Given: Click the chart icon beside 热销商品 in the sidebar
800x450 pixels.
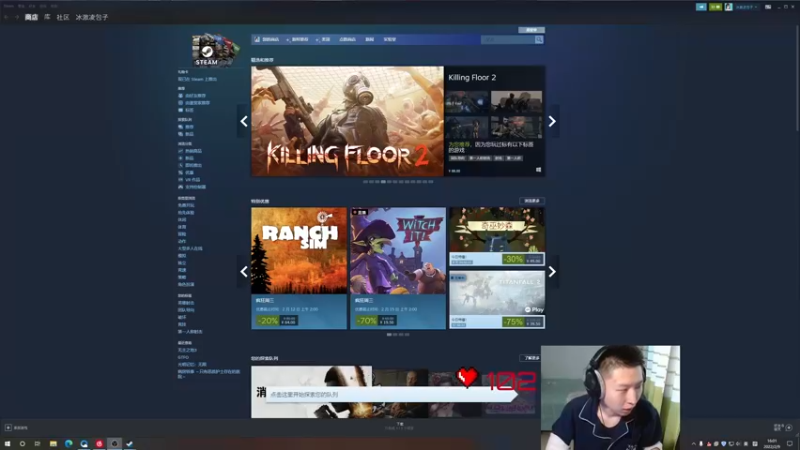Looking at the screenshot, I should tap(180, 151).
